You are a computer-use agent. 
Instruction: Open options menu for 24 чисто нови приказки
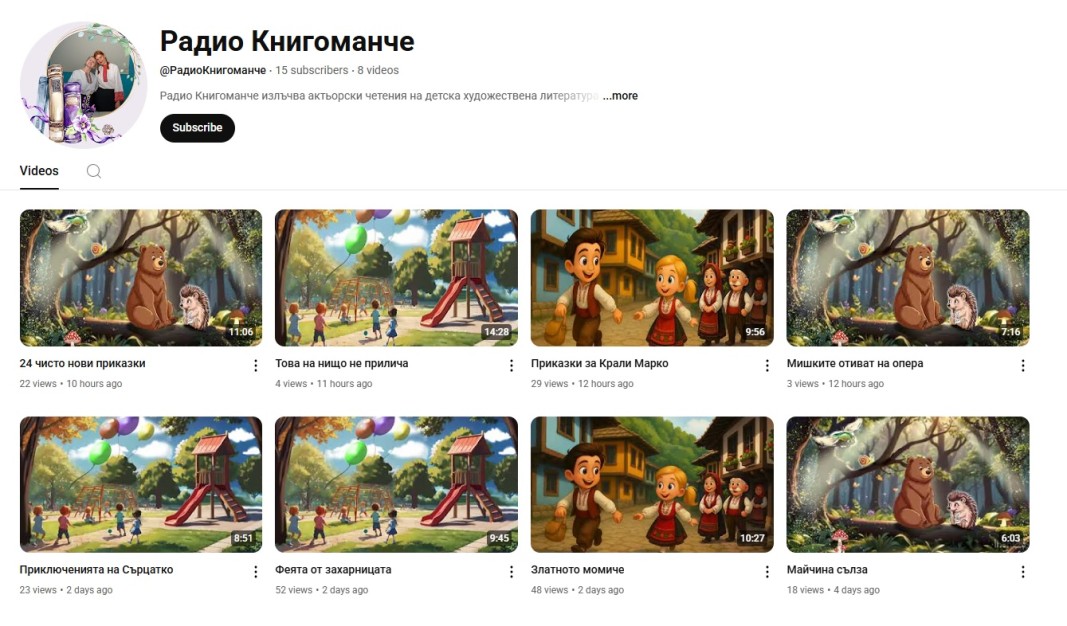coord(255,366)
